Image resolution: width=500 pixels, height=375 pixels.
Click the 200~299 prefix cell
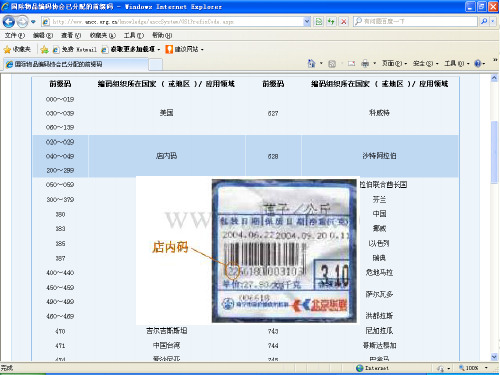60,170
